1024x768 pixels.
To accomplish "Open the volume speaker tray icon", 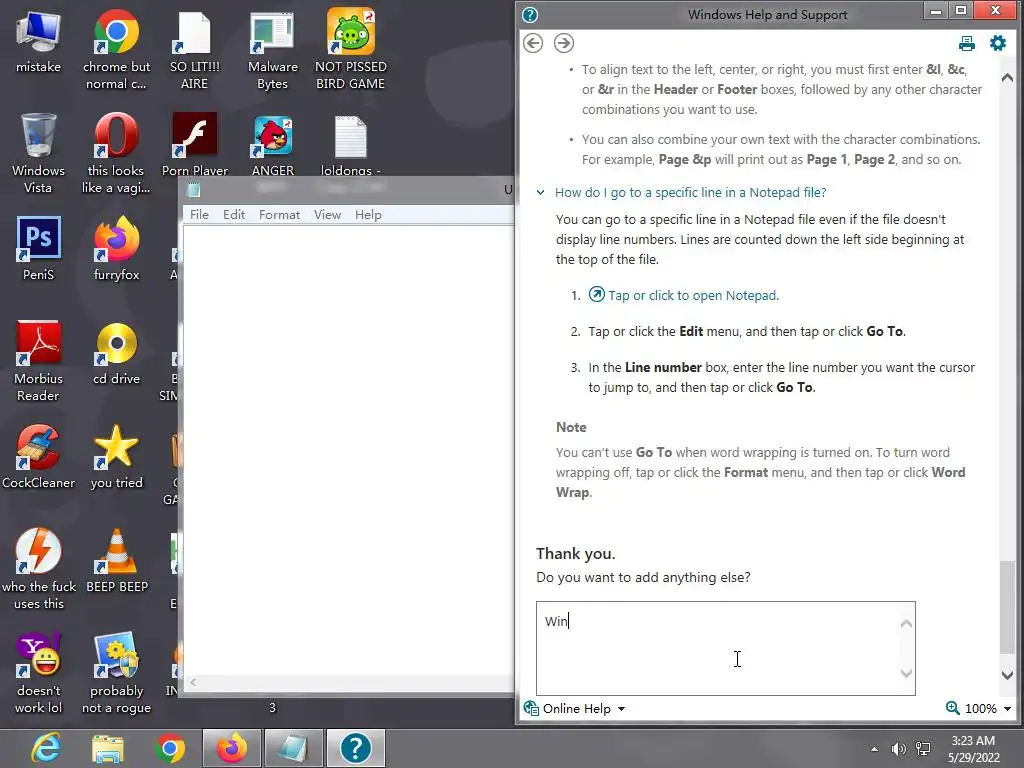I will 899,749.
